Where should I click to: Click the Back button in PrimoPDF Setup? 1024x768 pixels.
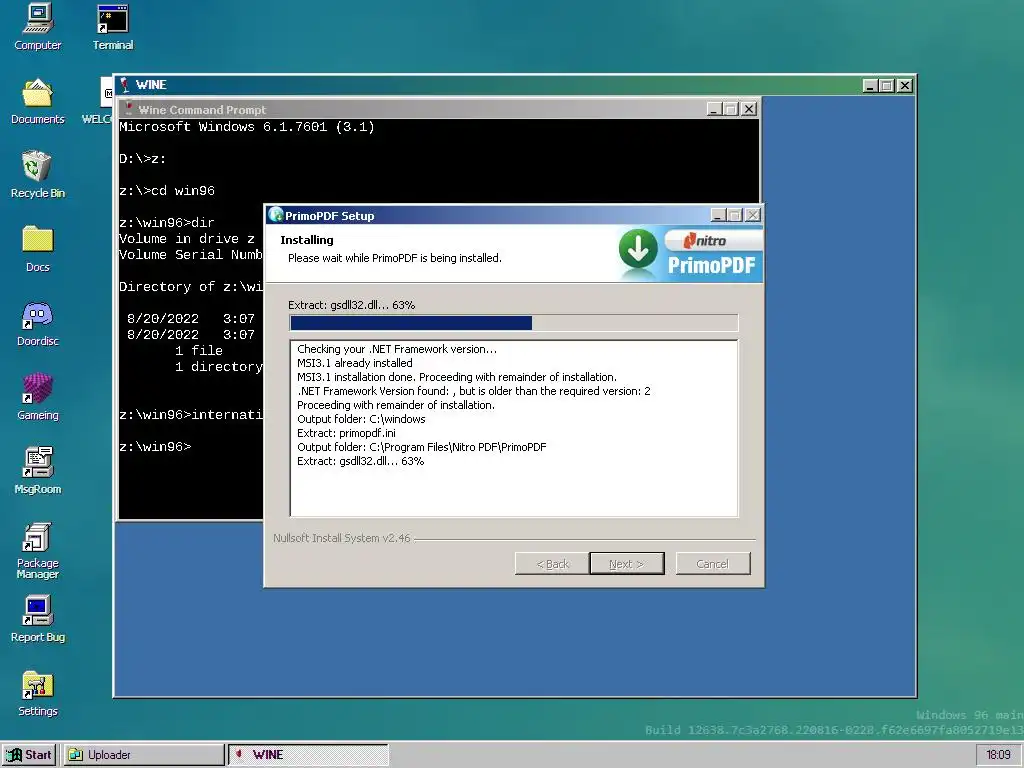tap(552, 564)
